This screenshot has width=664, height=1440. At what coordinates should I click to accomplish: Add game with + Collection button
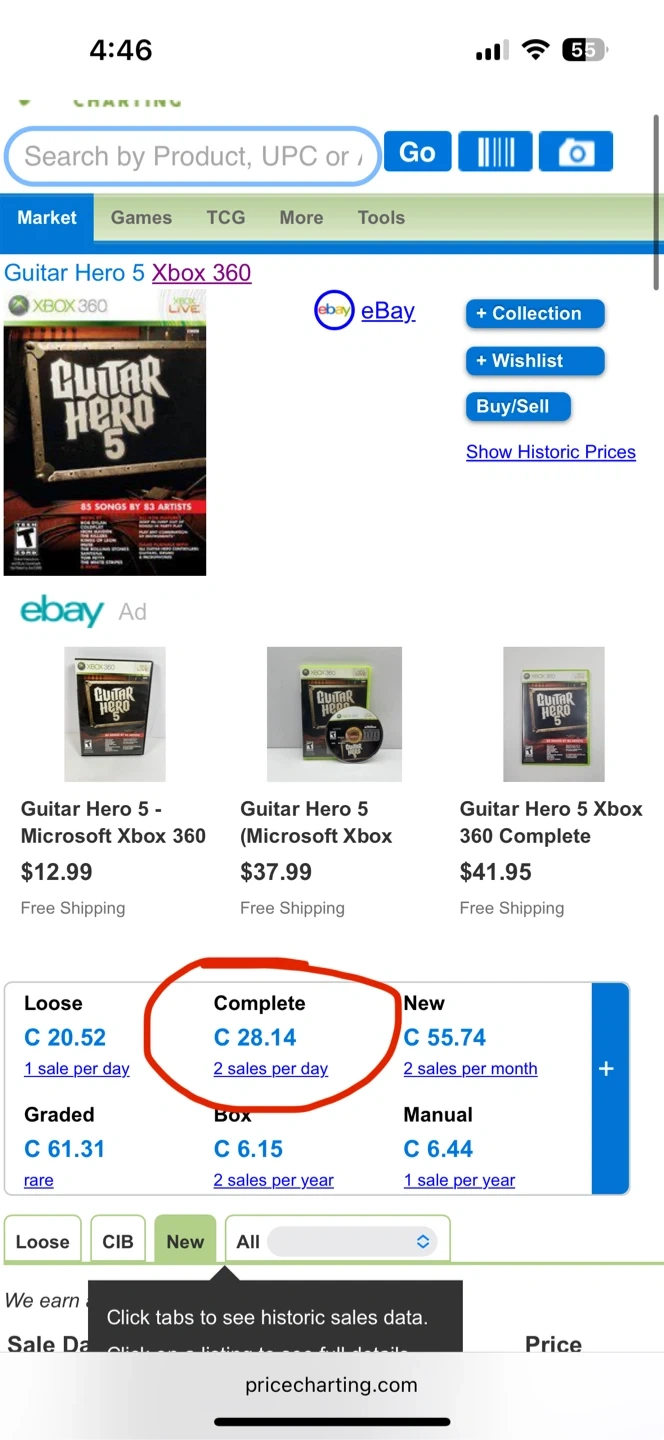pyautogui.click(x=535, y=313)
